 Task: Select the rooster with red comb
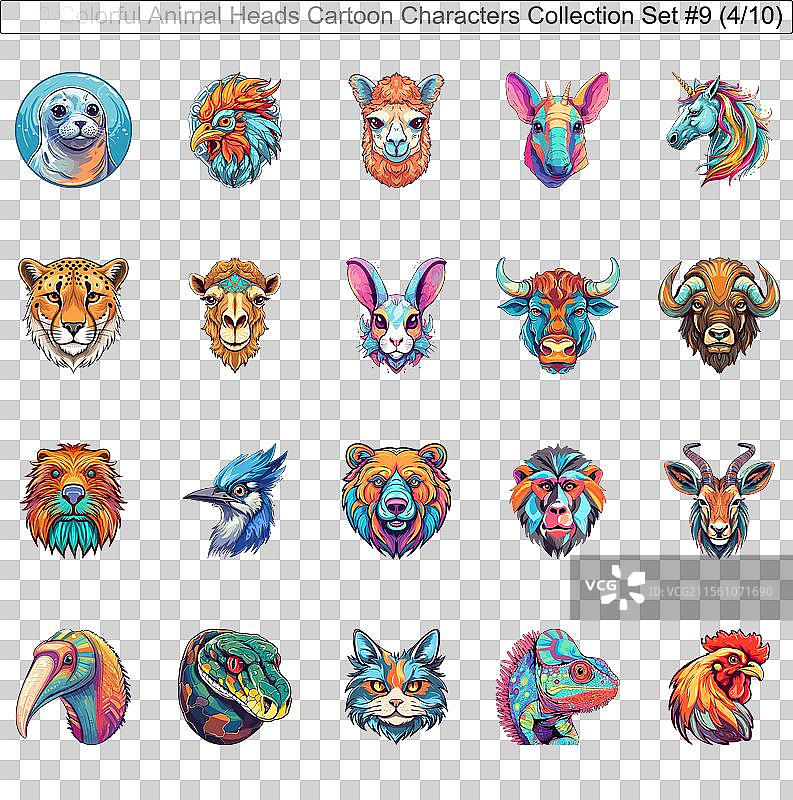(717, 685)
